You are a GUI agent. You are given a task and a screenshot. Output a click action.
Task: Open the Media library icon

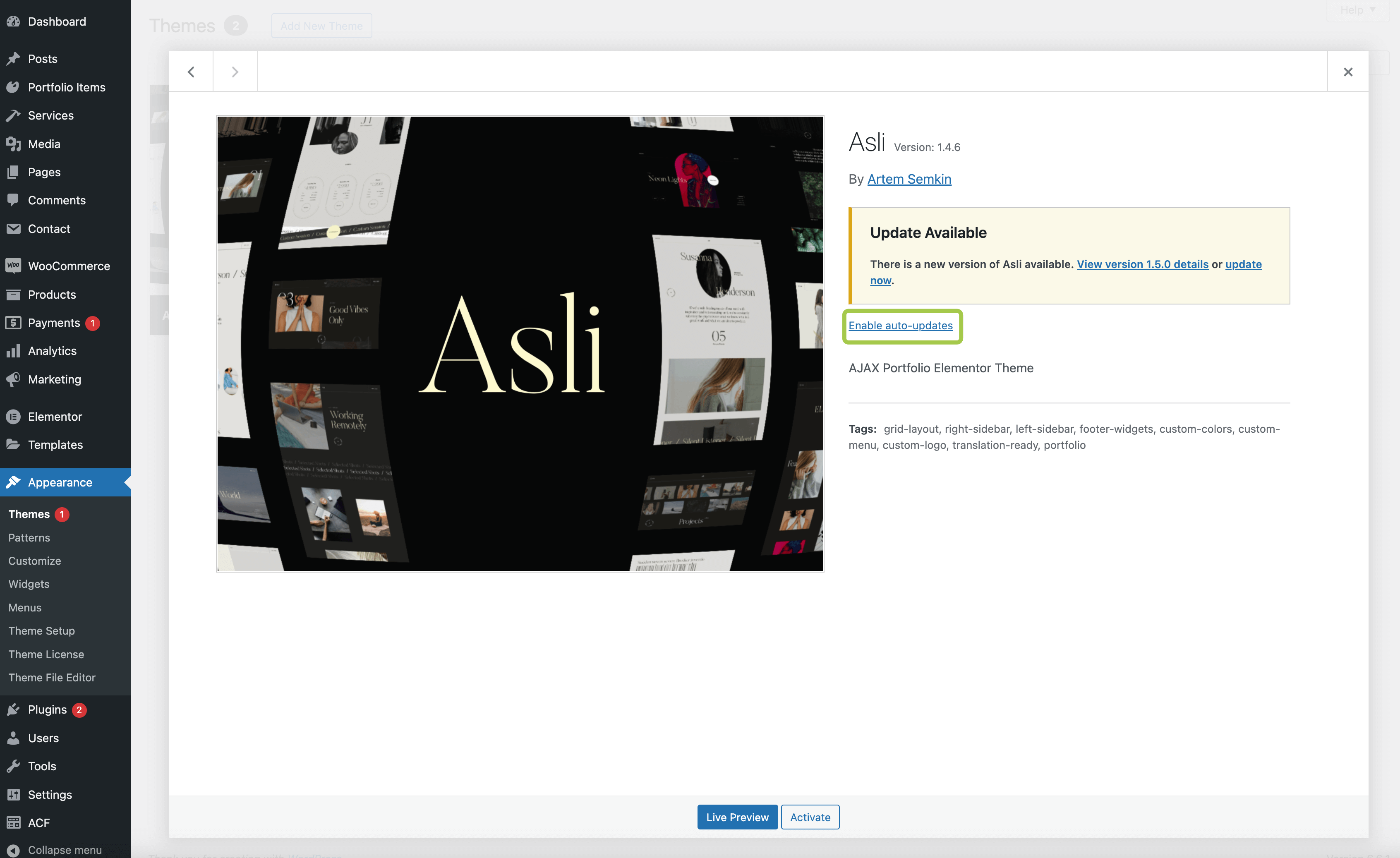pos(13,144)
